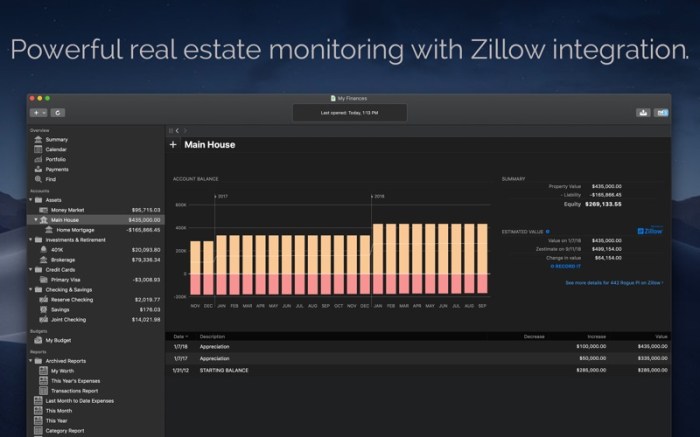Open the My Worth report

pos(62,371)
